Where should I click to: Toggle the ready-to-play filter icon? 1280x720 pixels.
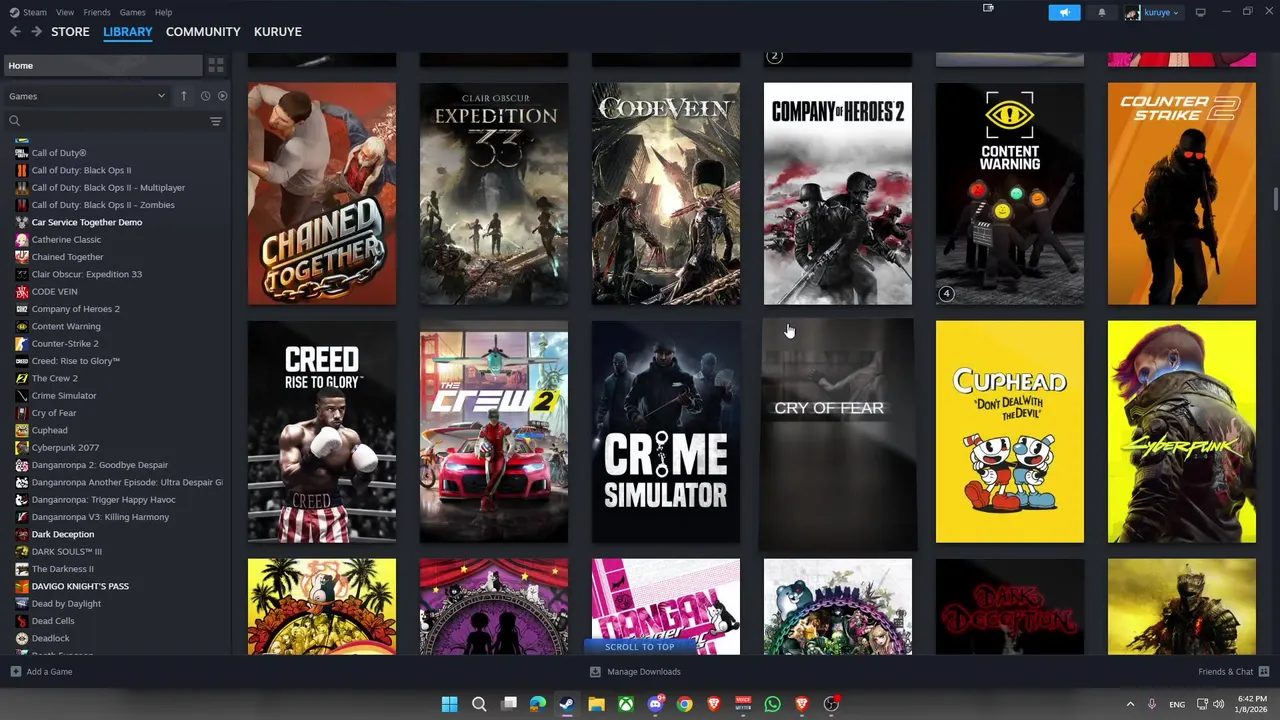[x=222, y=96]
